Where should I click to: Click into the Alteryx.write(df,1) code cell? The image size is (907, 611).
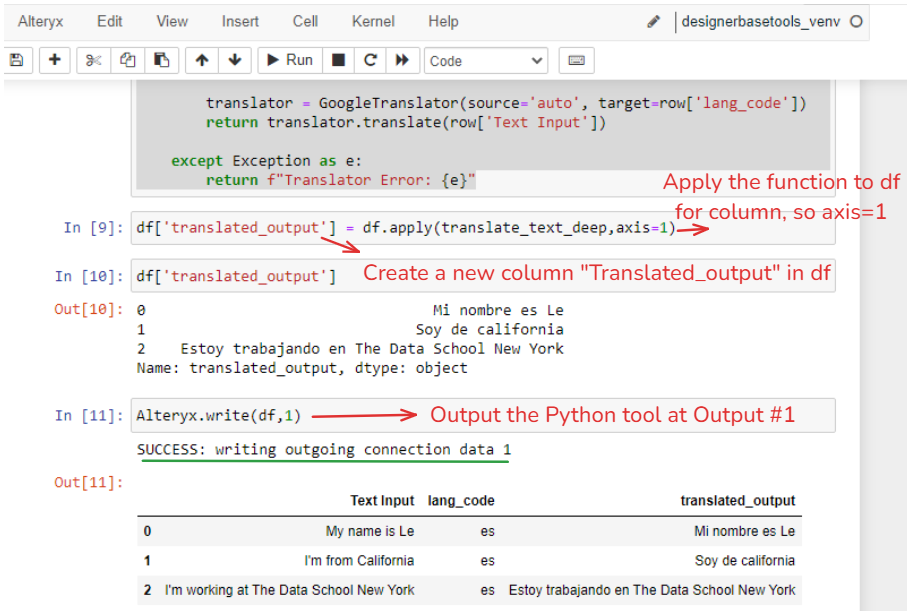tap(220, 415)
